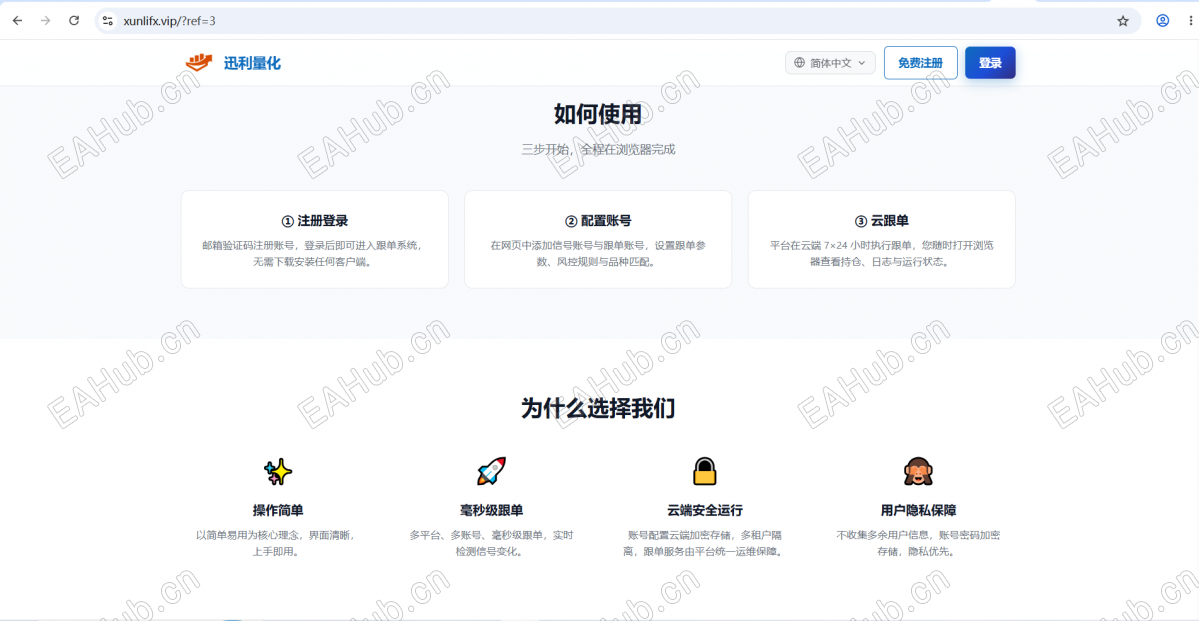Image resolution: width=1199 pixels, height=621 pixels.
Task: Select the ② 配置账号 step card
Action: (598, 239)
